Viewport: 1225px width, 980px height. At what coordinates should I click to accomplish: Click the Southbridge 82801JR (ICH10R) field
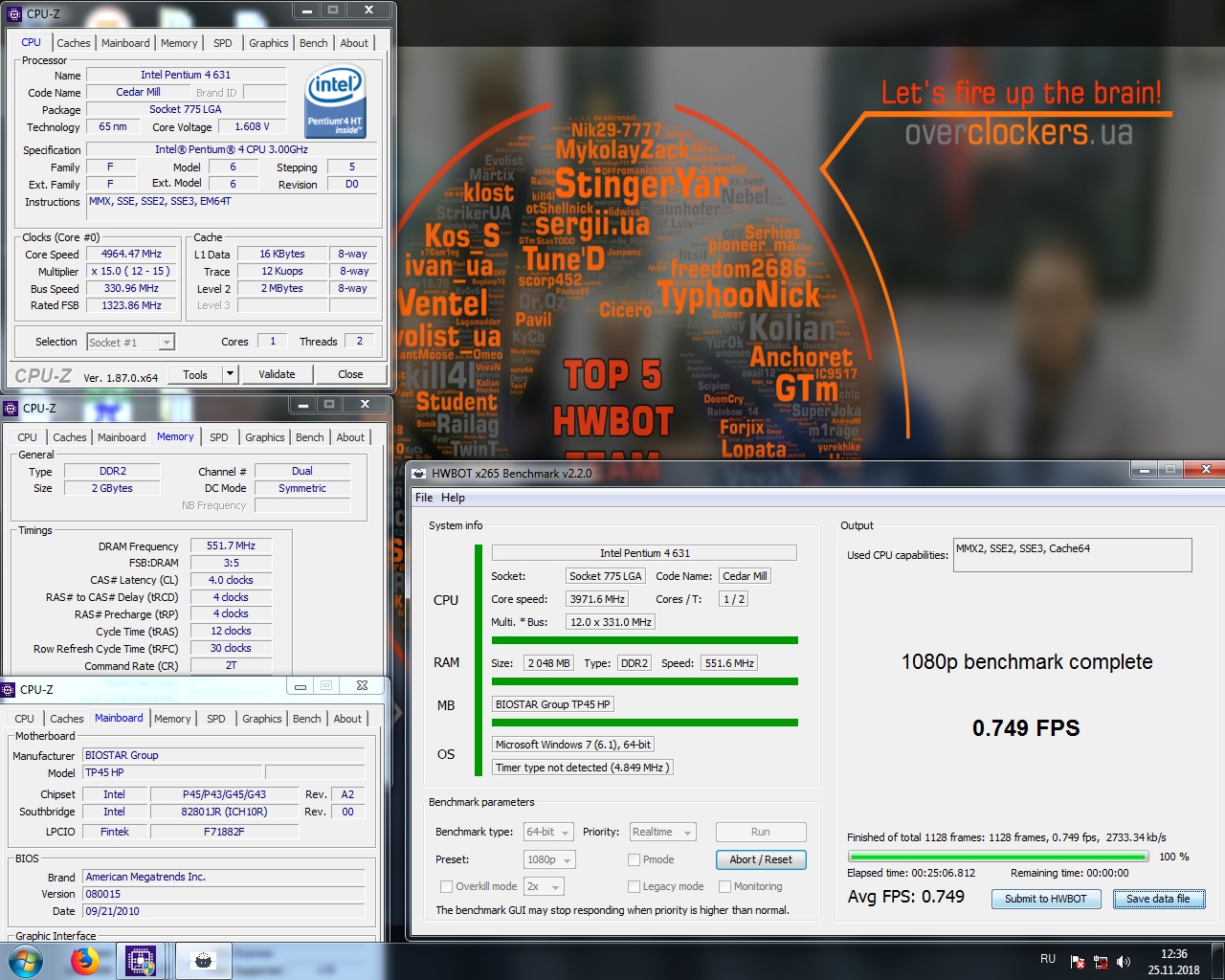[x=224, y=812]
